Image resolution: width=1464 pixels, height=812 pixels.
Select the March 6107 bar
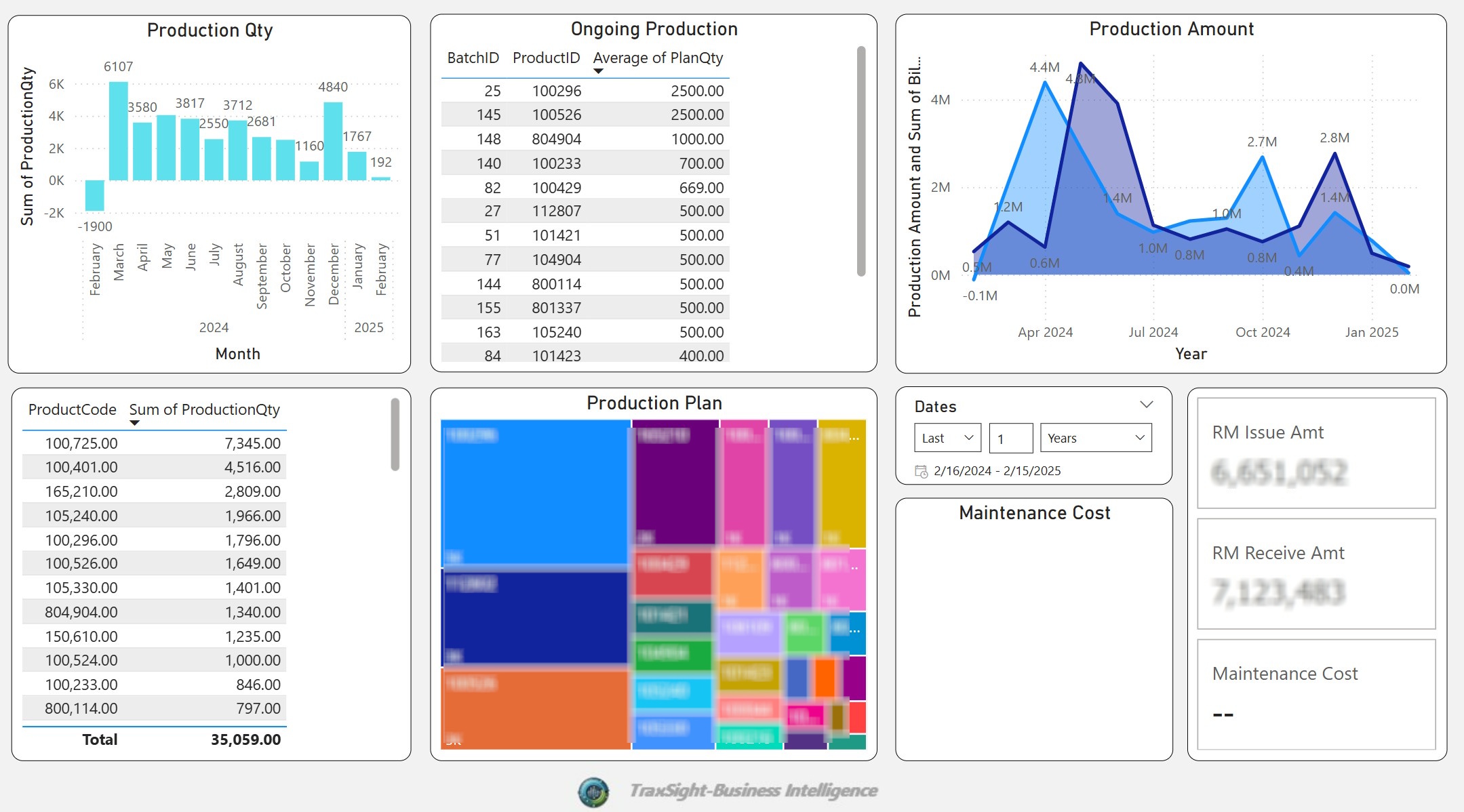[x=119, y=131]
